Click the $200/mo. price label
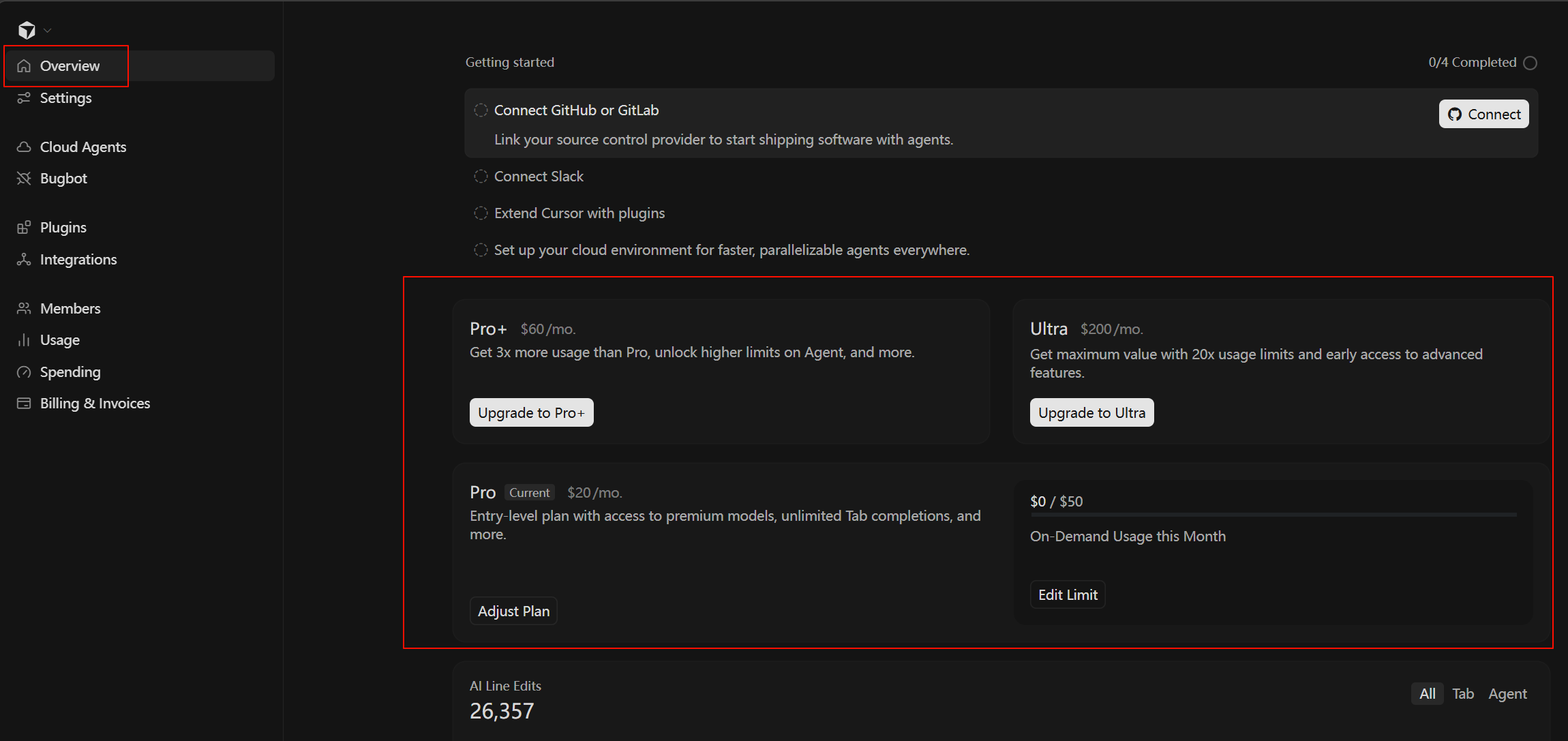This screenshot has height=741, width=1568. pos(1112,329)
